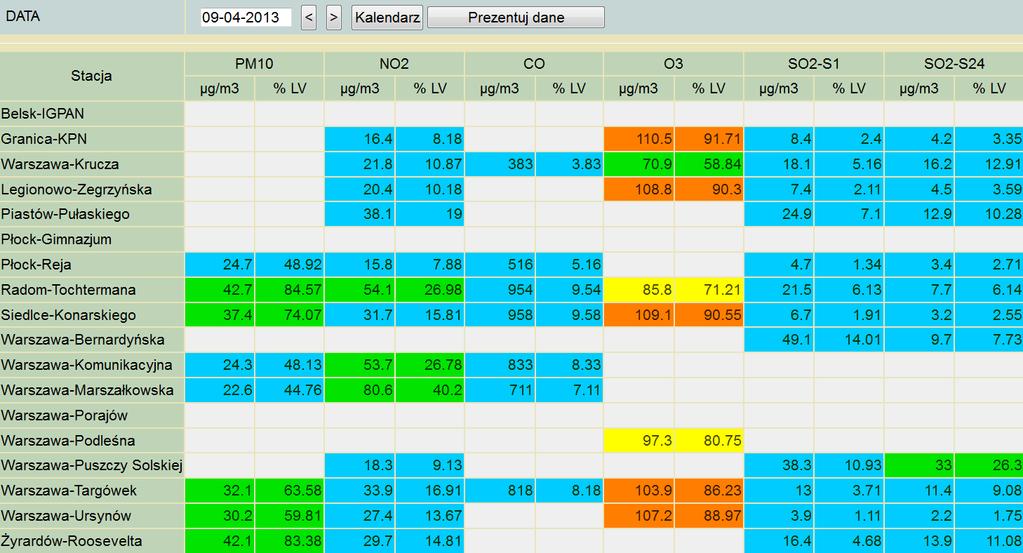Select PM10 value 30.2 for Warszawa-Ursynów
The width and height of the screenshot is (1023, 553).
(219, 516)
